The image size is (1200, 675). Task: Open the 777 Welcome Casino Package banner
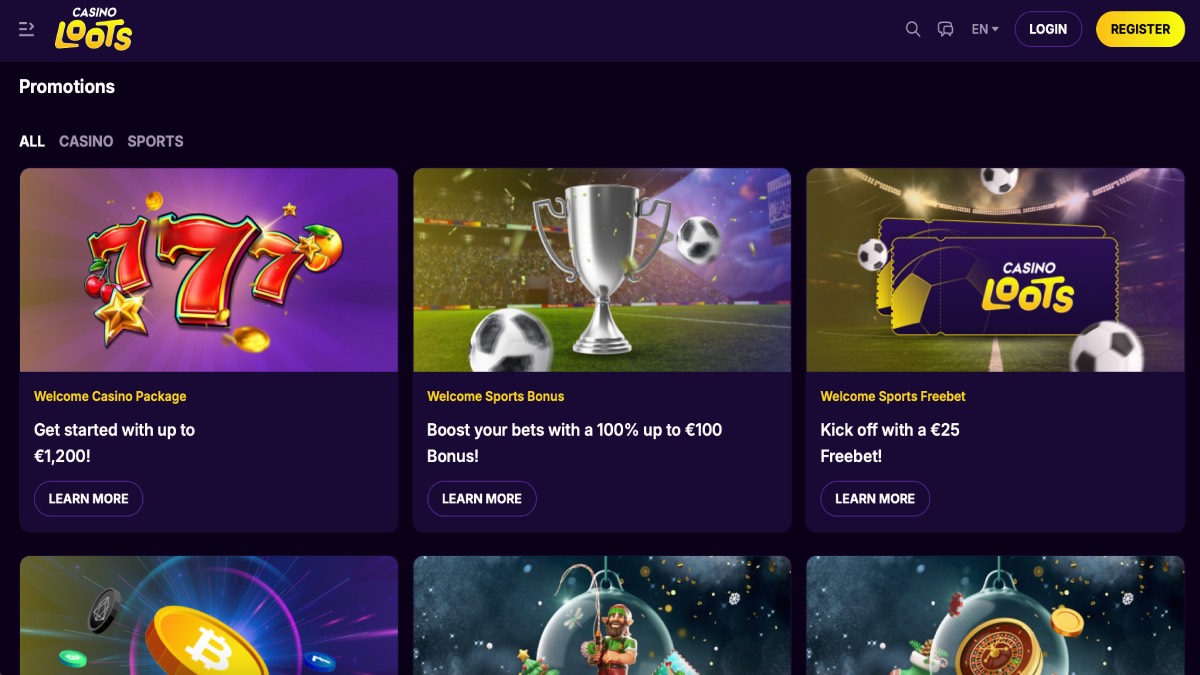point(209,270)
